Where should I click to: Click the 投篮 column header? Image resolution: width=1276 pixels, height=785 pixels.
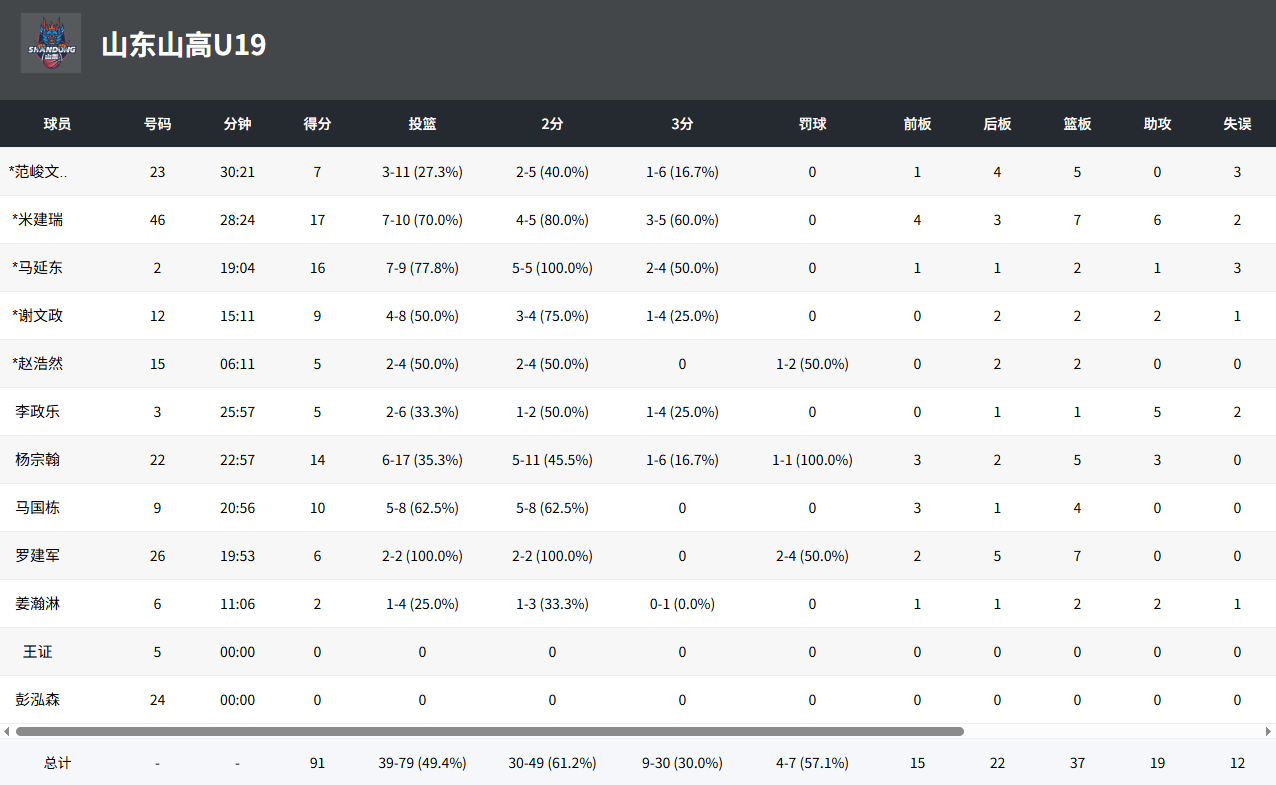tap(422, 124)
